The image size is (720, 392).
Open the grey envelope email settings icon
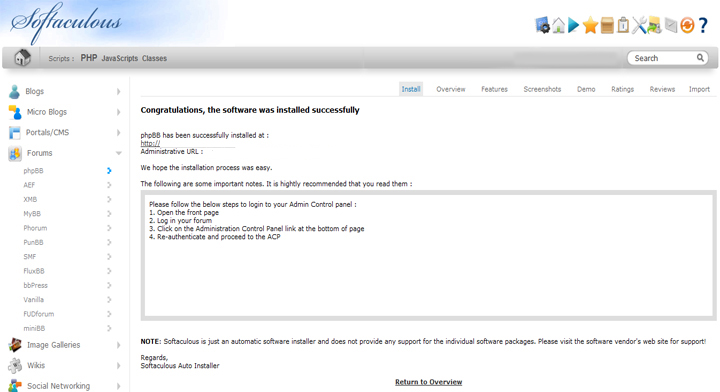tap(671, 25)
